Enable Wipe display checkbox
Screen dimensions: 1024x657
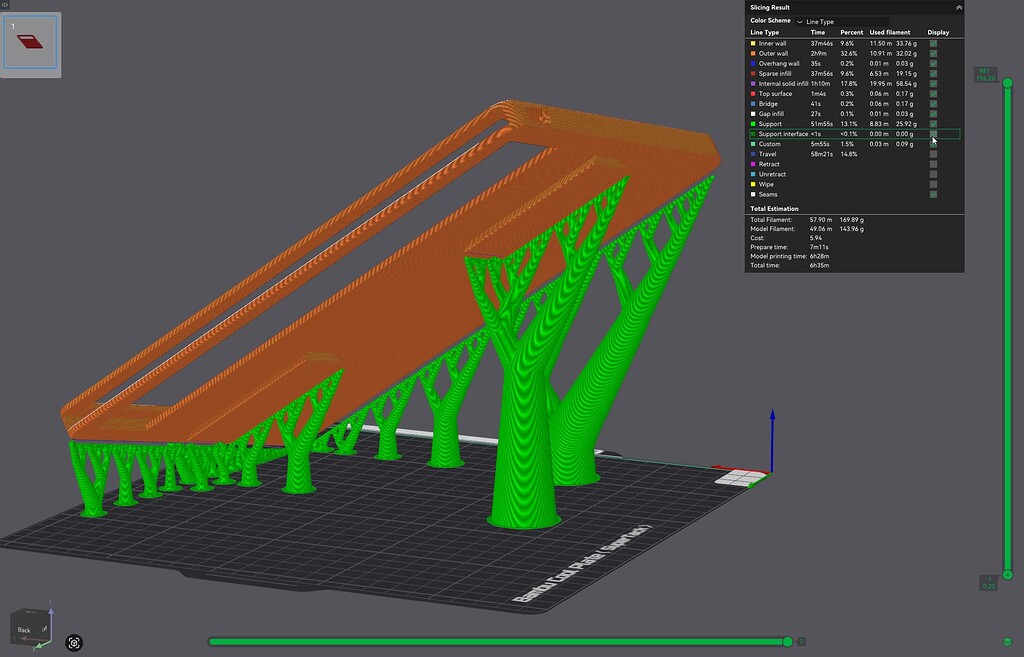(x=933, y=184)
